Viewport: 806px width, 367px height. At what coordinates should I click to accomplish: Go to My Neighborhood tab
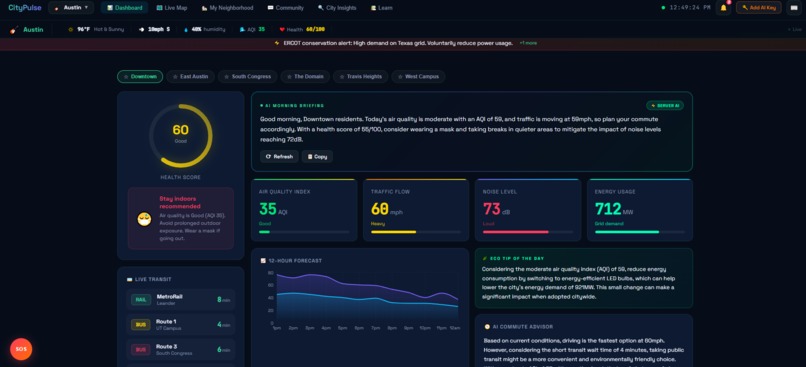227,8
